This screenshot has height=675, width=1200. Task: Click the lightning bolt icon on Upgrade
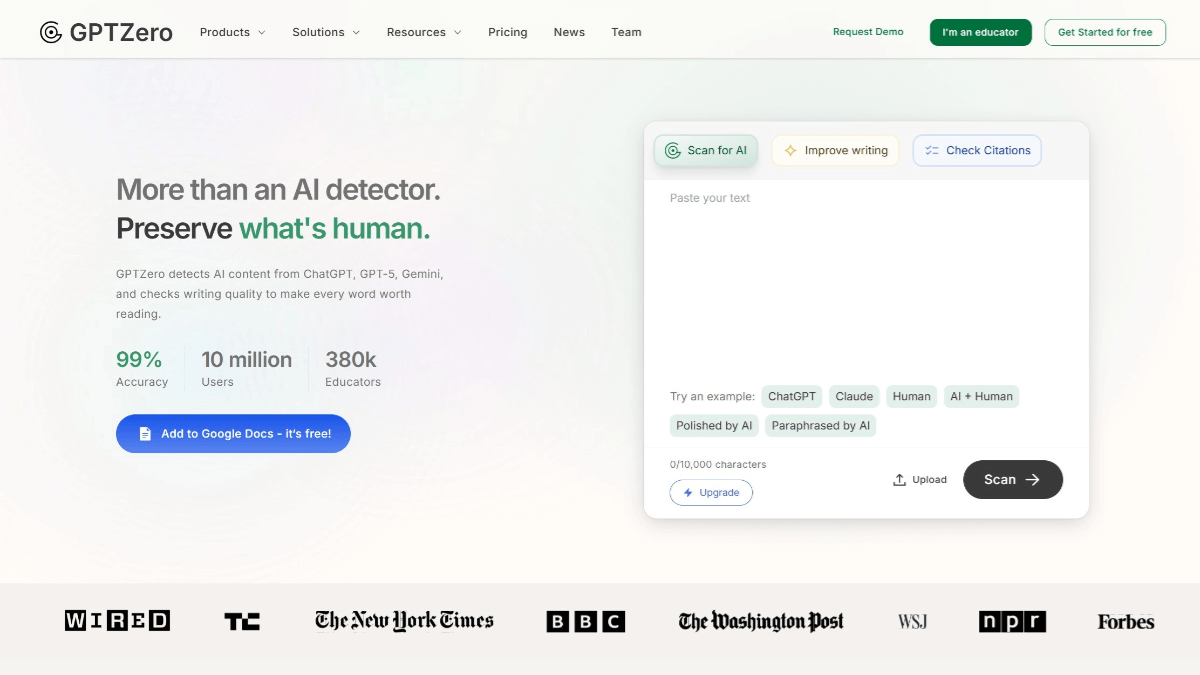(x=688, y=493)
